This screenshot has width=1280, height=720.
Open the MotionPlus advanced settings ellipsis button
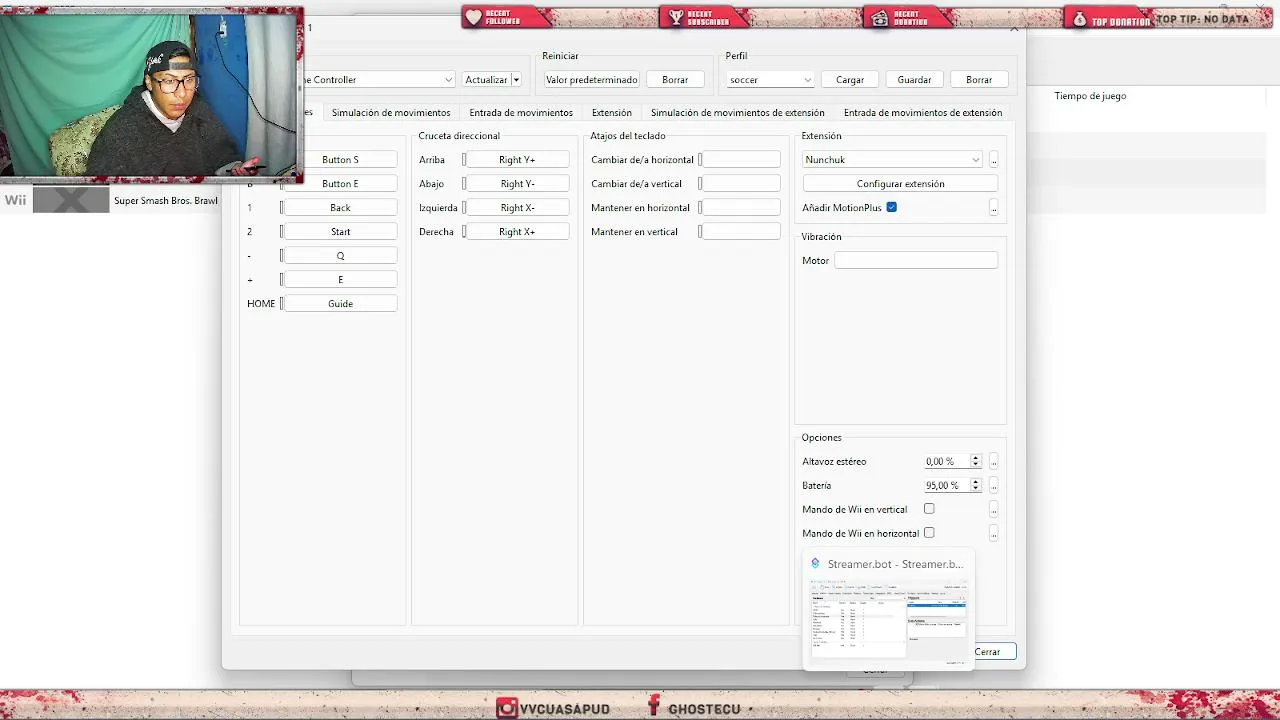coord(994,208)
